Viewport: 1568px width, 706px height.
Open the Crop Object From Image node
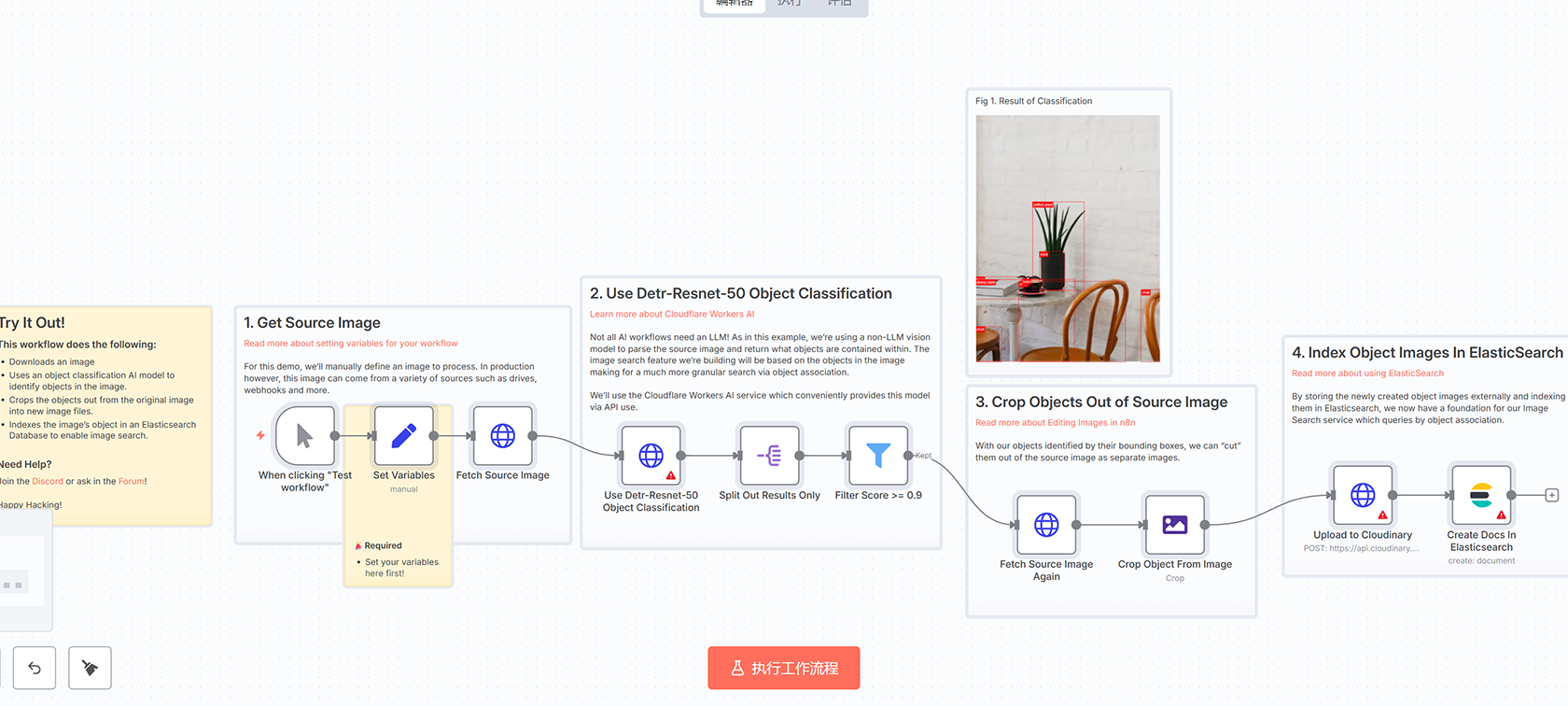(x=1174, y=525)
